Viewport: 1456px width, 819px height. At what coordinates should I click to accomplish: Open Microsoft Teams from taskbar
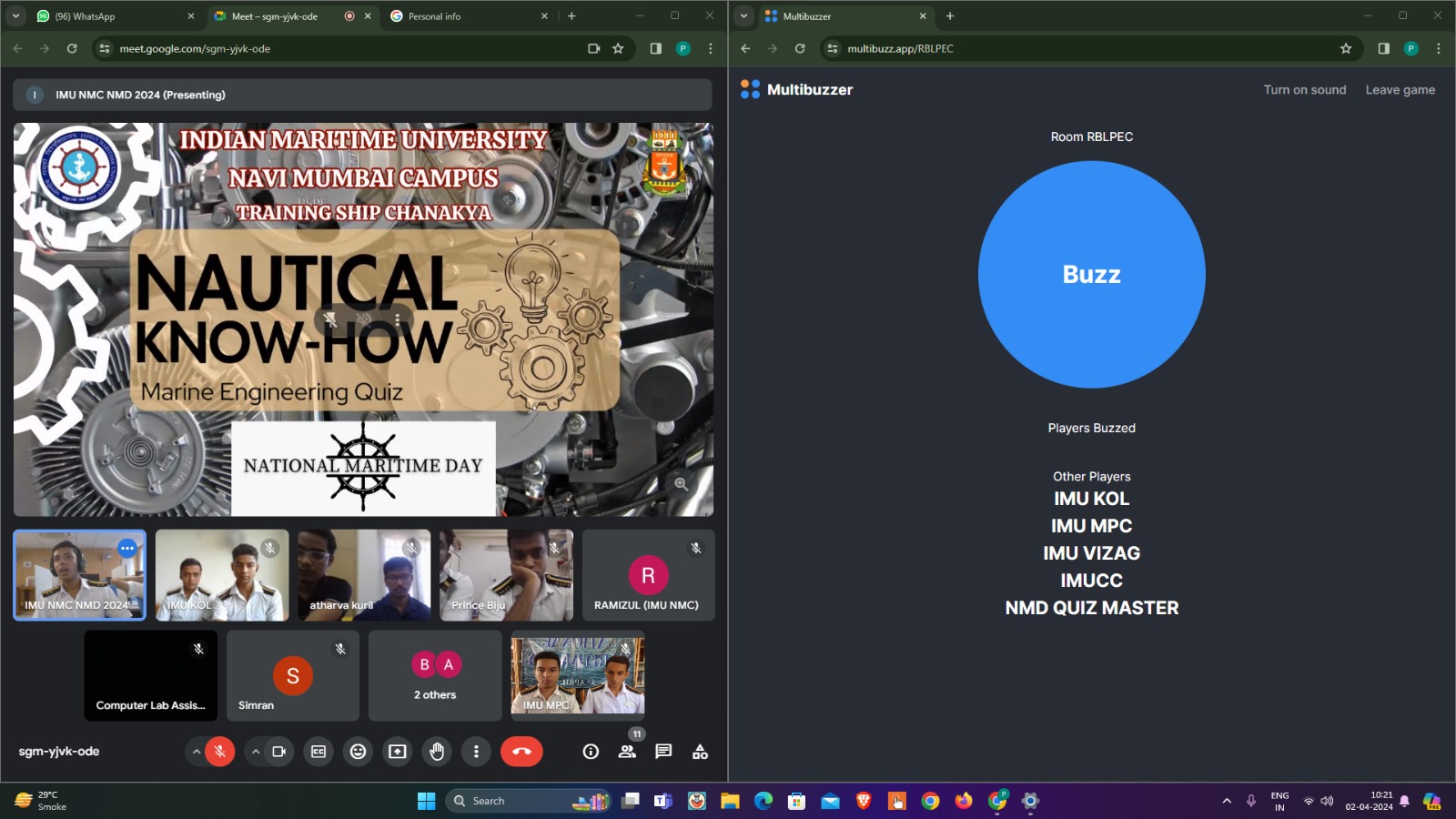663,801
